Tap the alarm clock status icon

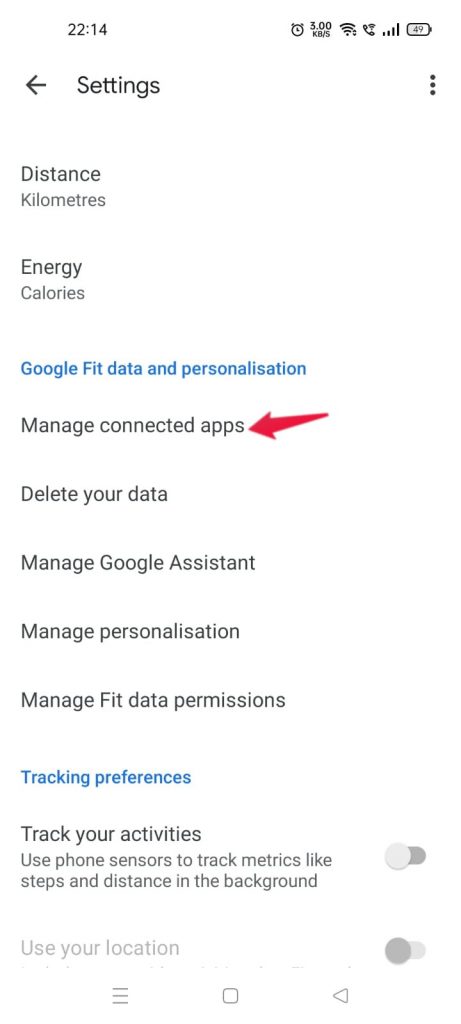297,29
